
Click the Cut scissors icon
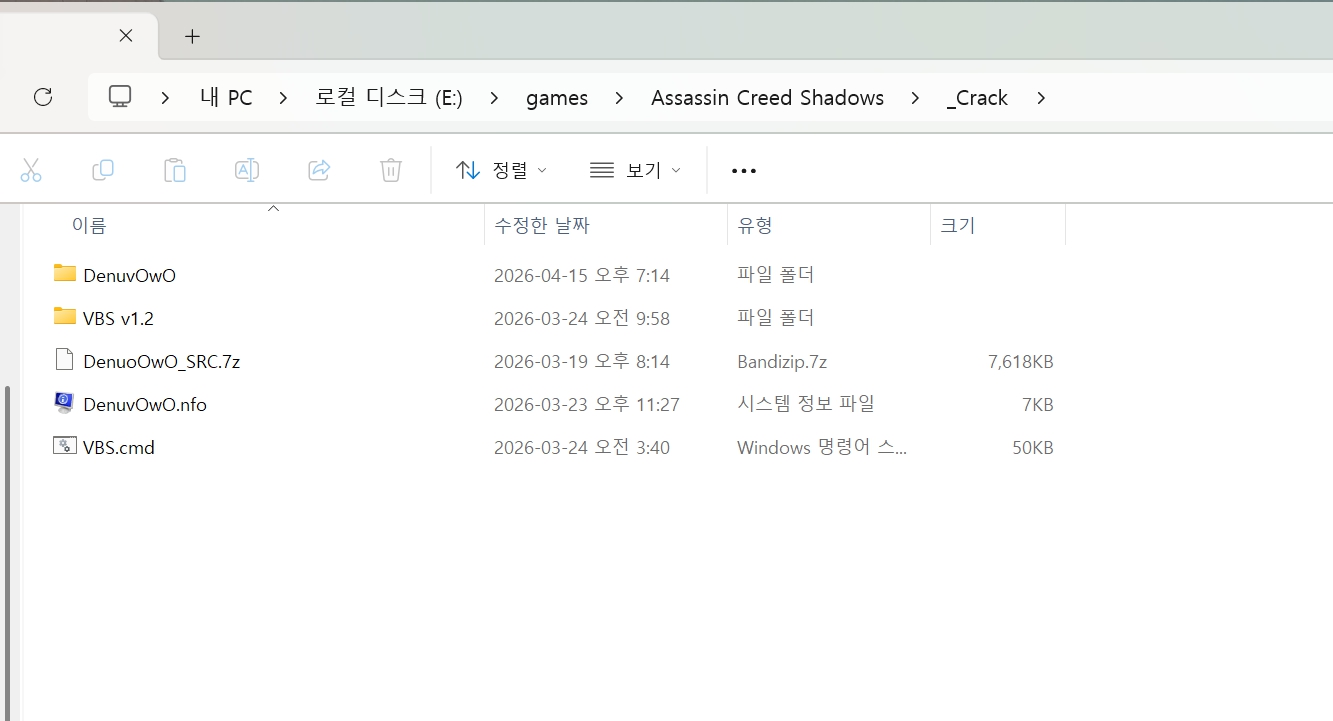click(31, 170)
